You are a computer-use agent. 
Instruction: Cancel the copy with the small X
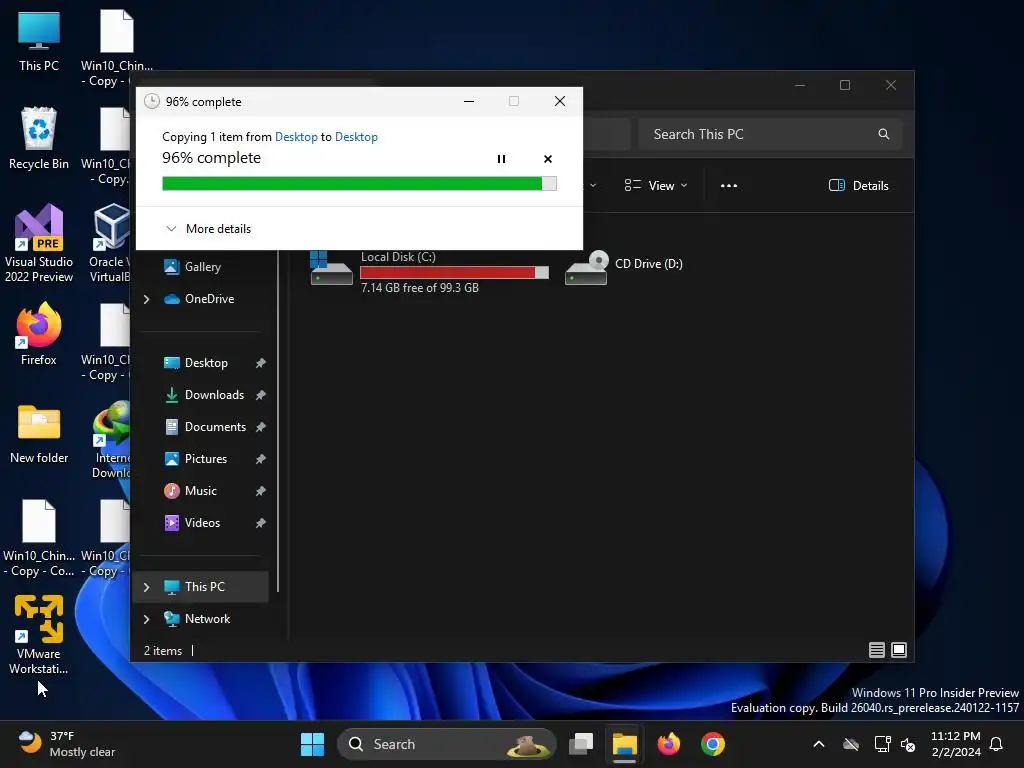tap(547, 159)
